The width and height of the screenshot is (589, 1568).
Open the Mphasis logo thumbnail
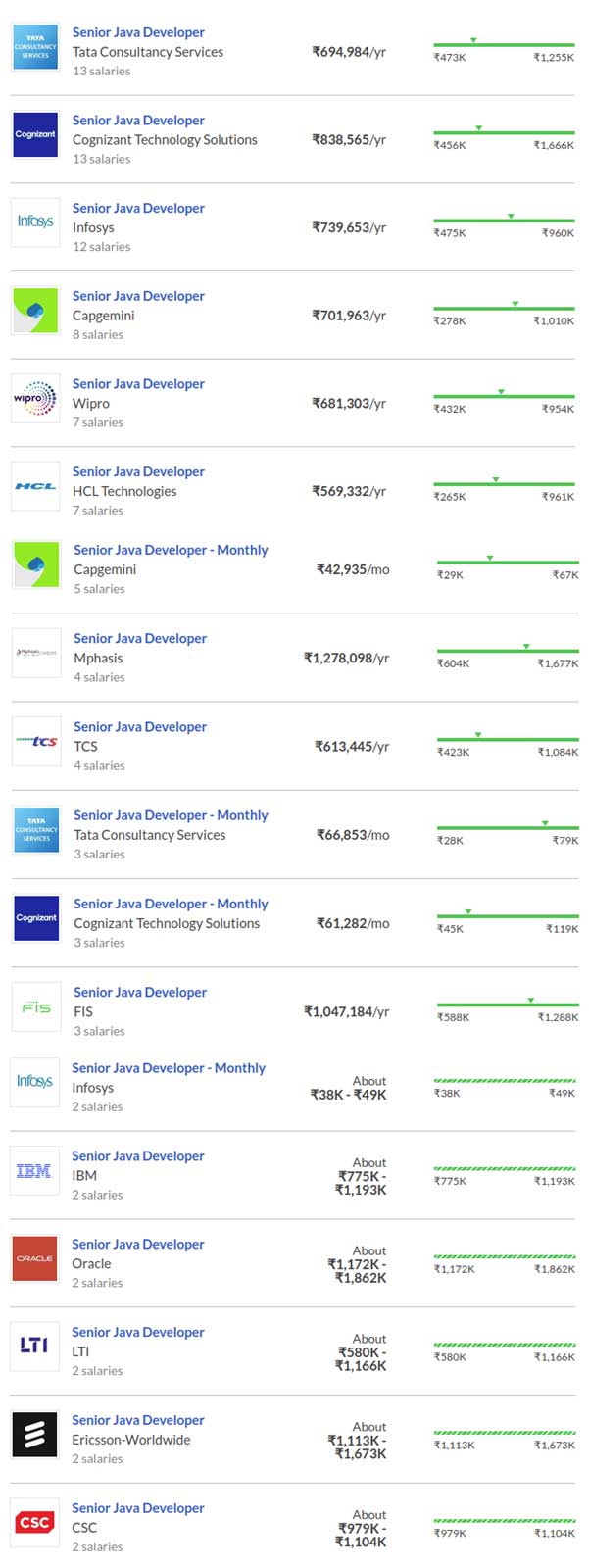pyautogui.click(x=36, y=653)
